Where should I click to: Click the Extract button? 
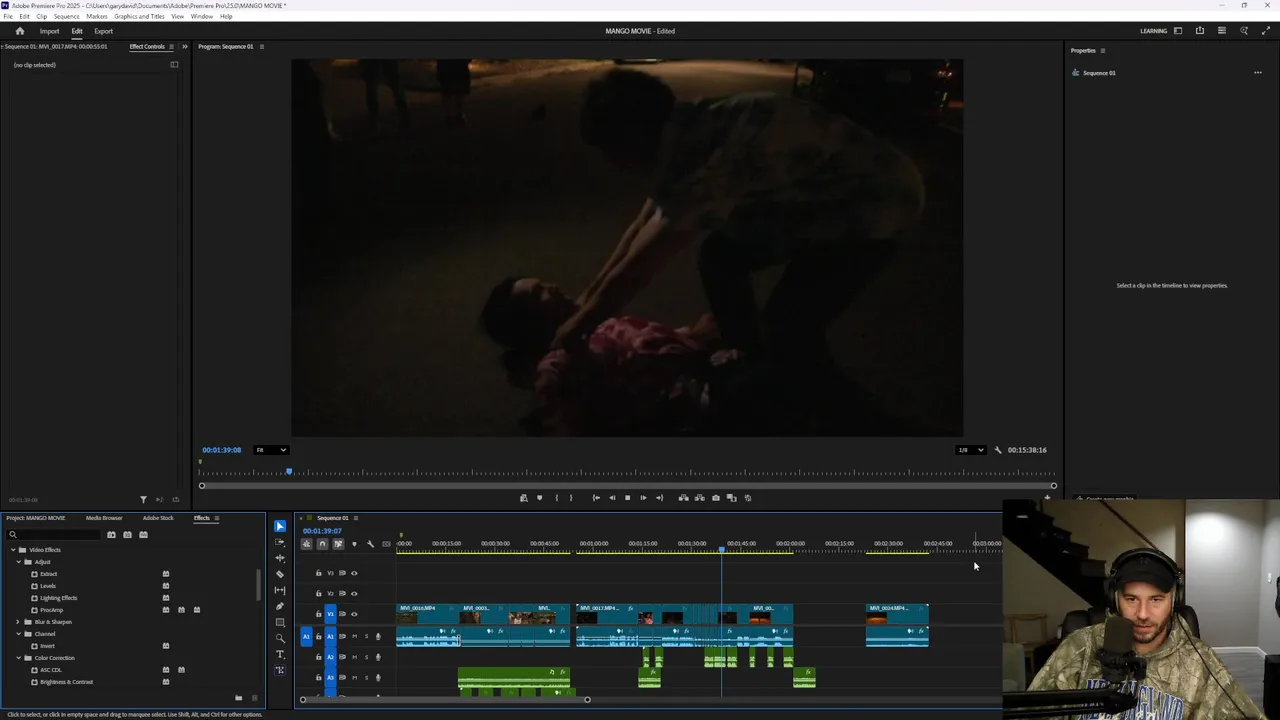[x=699, y=498]
